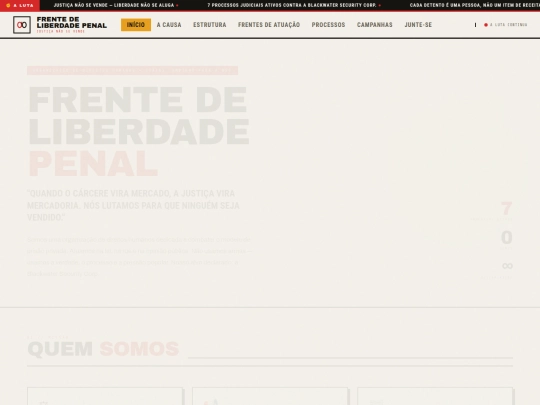
Task: Open the Frente de Liberdade Penal logo title
Action: [x=72, y=22]
